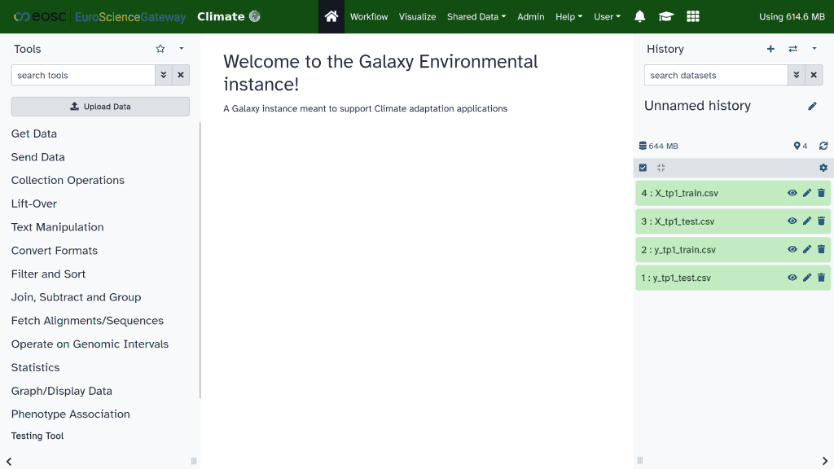The width and height of the screenshot is (834, 470).
Task: Edit attributes of X_tp1_test.csv
Action: pyautogui.click(x=807, y=221)
